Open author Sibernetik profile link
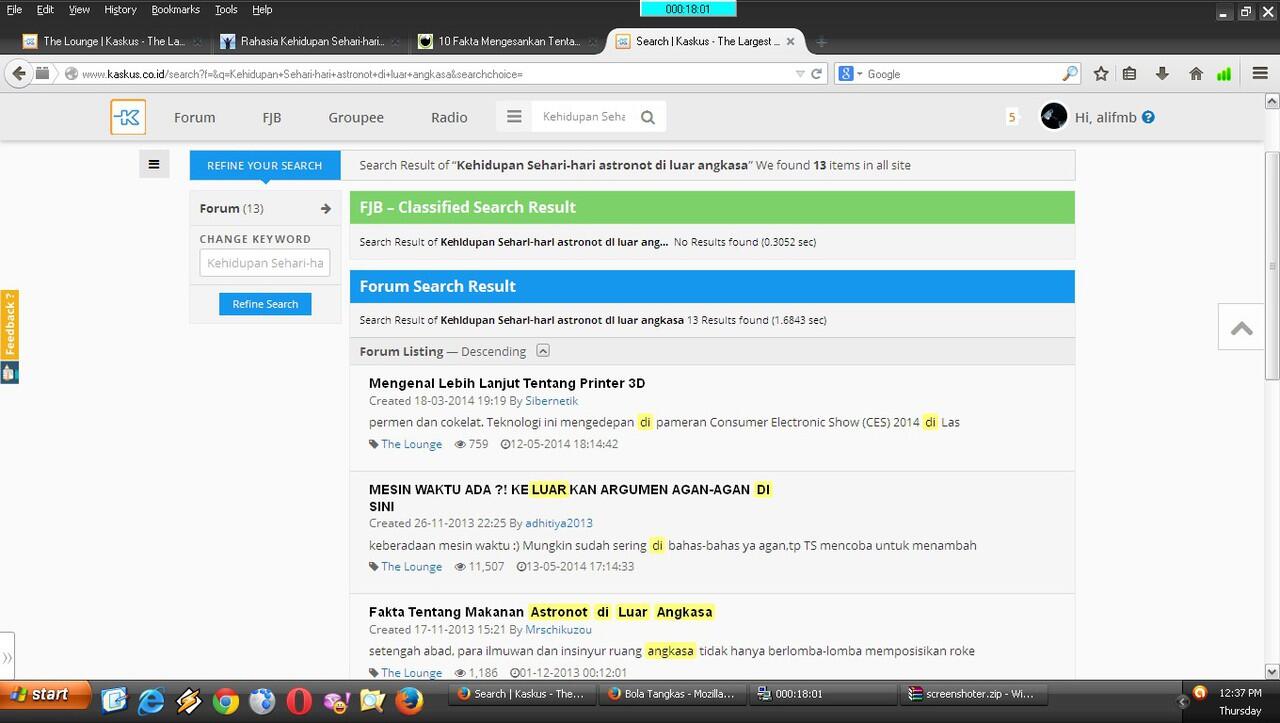Screen dimensions: 1280x723 (x=552, y=401)
